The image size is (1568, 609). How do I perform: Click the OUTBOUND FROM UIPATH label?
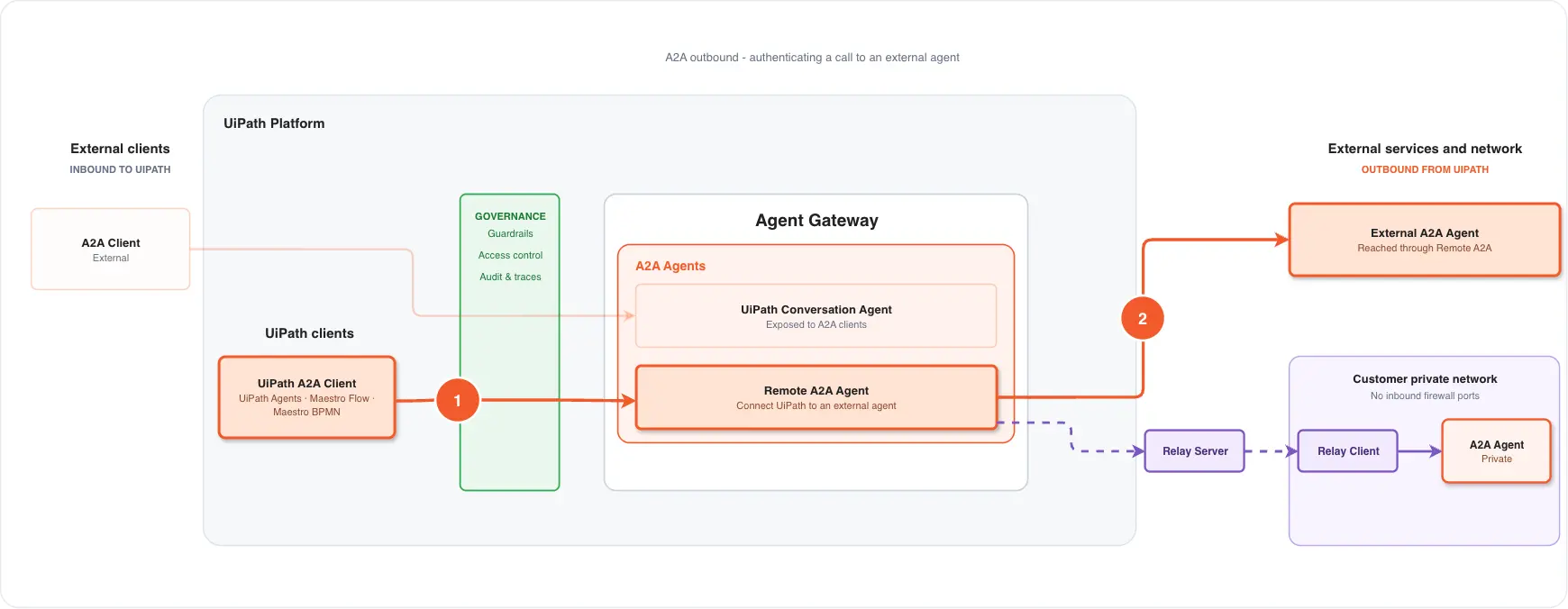[1425, 169]
